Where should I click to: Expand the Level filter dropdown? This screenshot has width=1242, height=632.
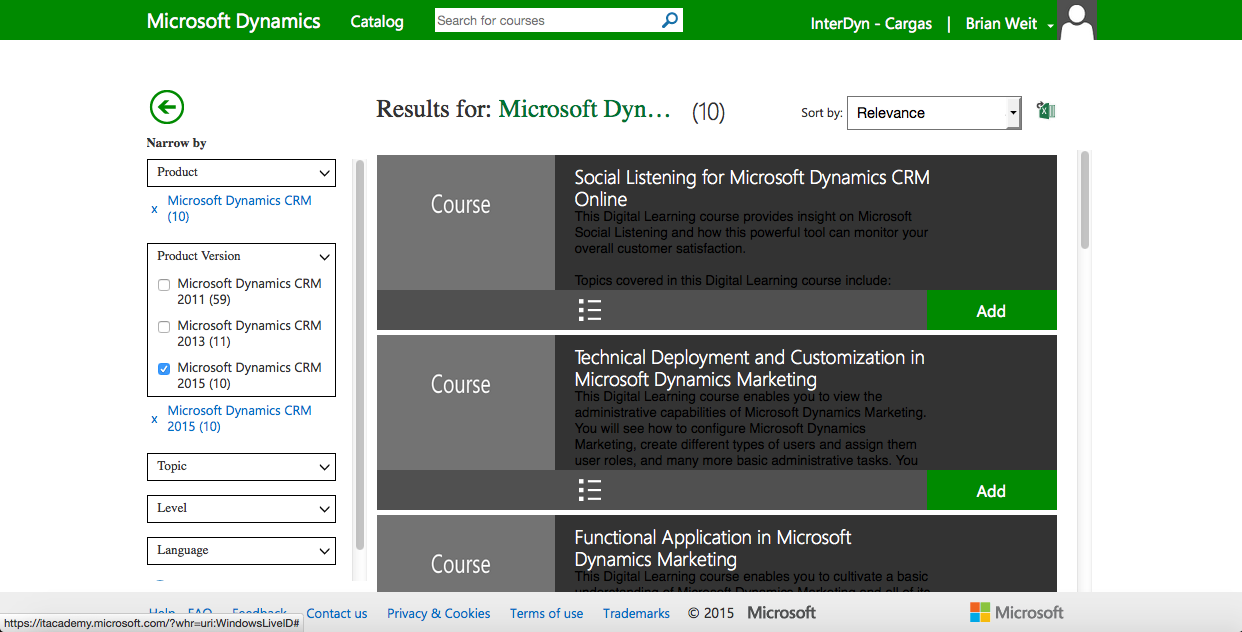[x=241, y=508]
